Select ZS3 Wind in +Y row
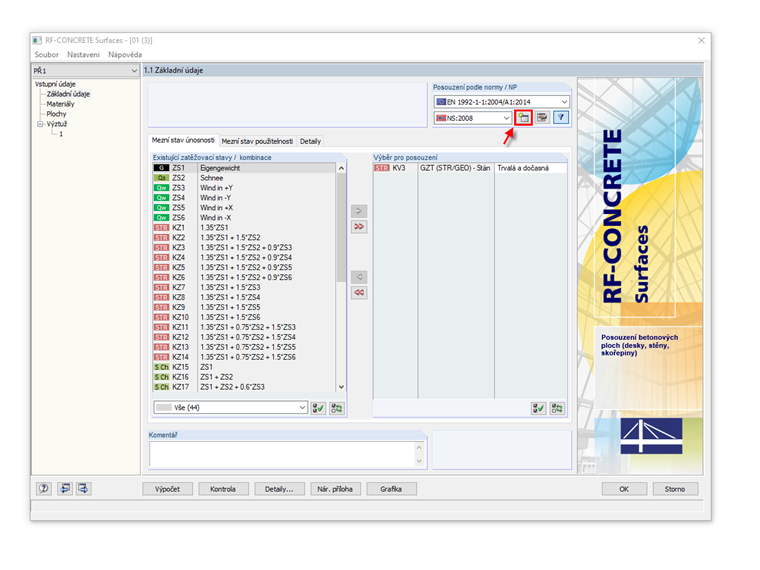Viewport: 760px width, 570px height. [244, 188]
